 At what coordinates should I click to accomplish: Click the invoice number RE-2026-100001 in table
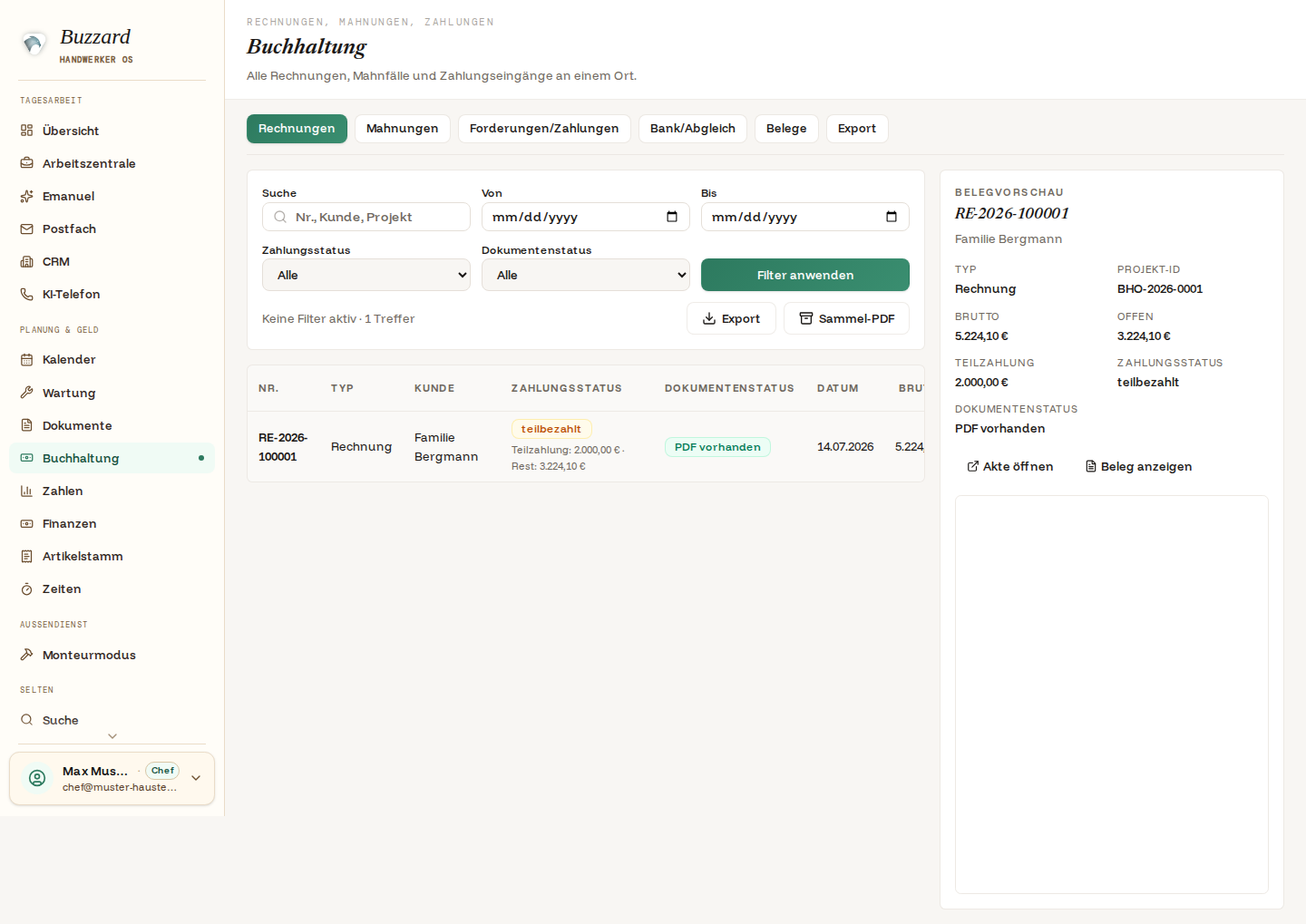283,447
